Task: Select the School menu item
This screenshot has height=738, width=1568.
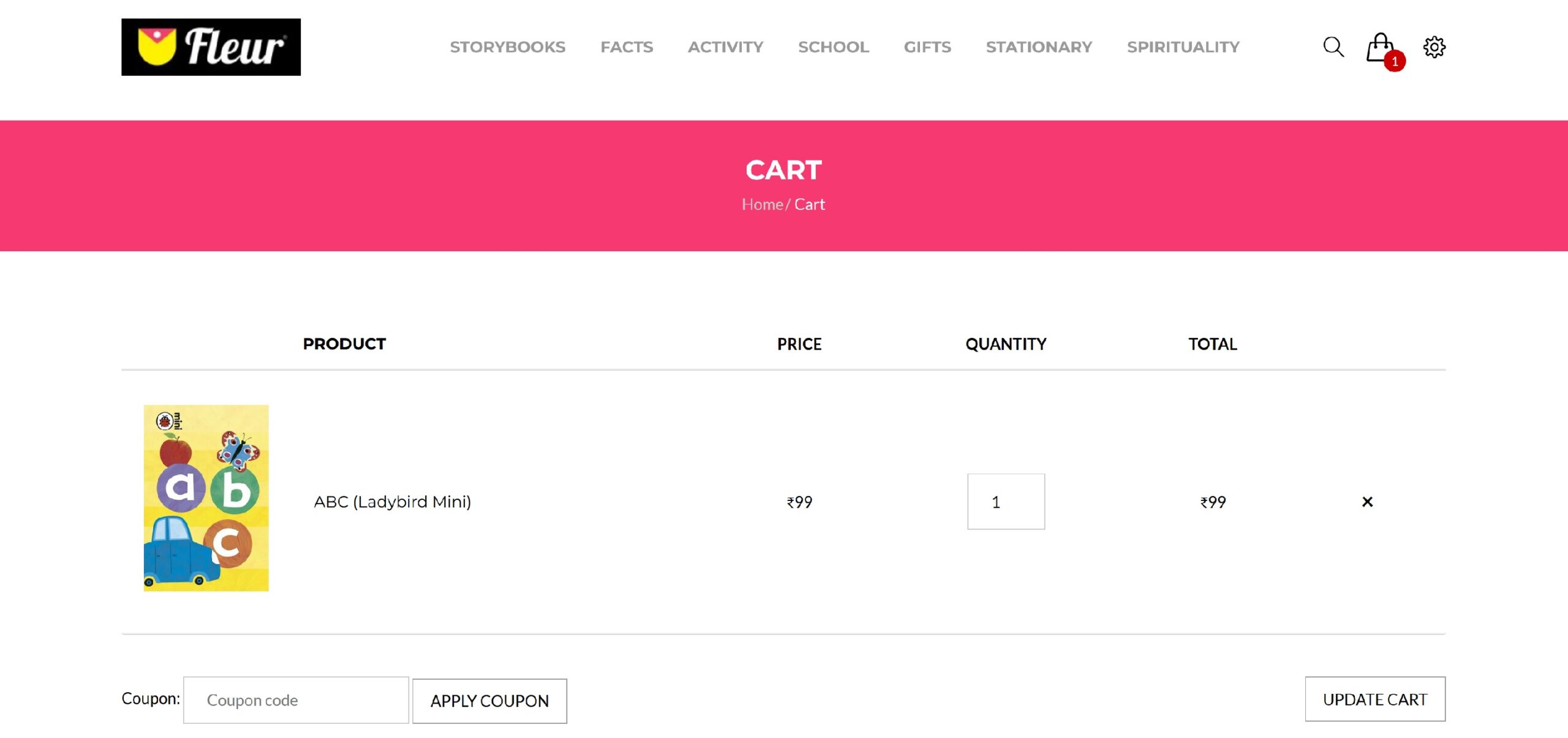Action: [833, 47]
